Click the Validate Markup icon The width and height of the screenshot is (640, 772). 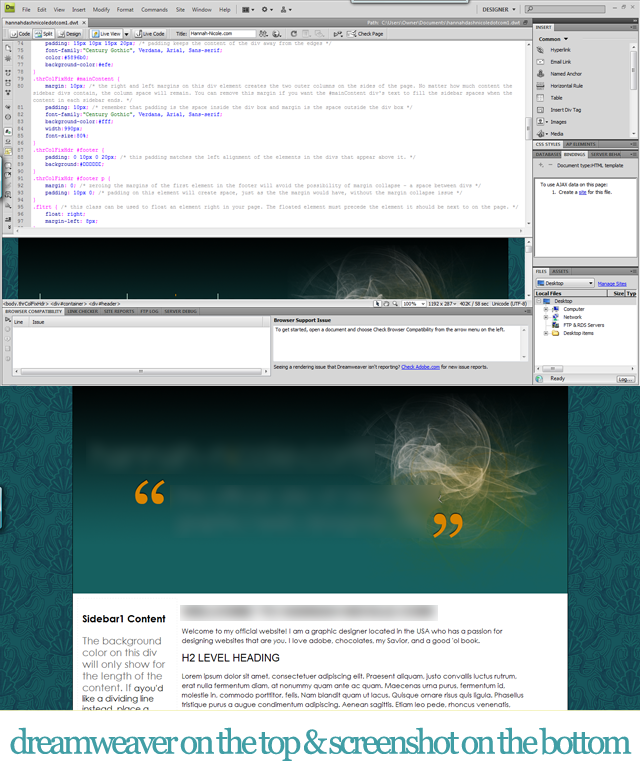[x=337, y=34]
